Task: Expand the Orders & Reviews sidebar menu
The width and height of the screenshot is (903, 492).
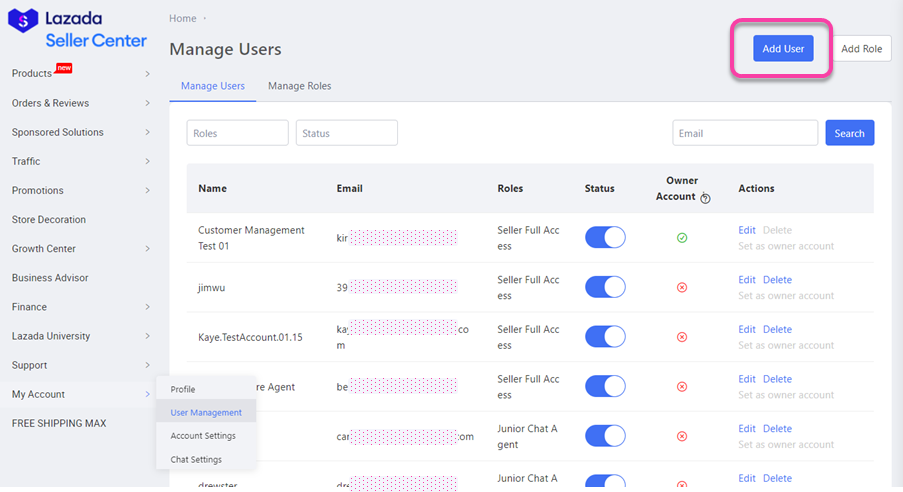Action: [81, 103]
